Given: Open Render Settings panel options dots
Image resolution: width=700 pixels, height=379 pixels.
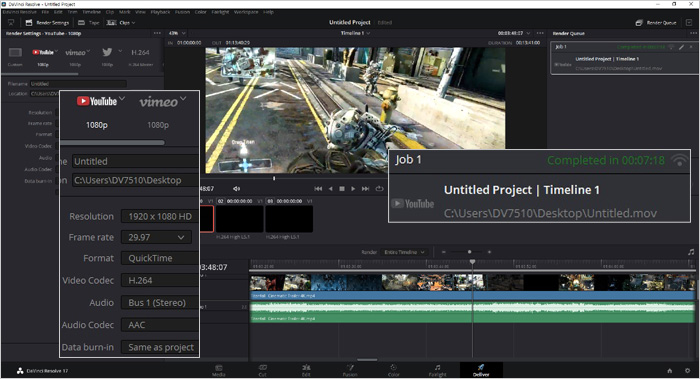Looking at the screenshot, I should pos(157,33).
